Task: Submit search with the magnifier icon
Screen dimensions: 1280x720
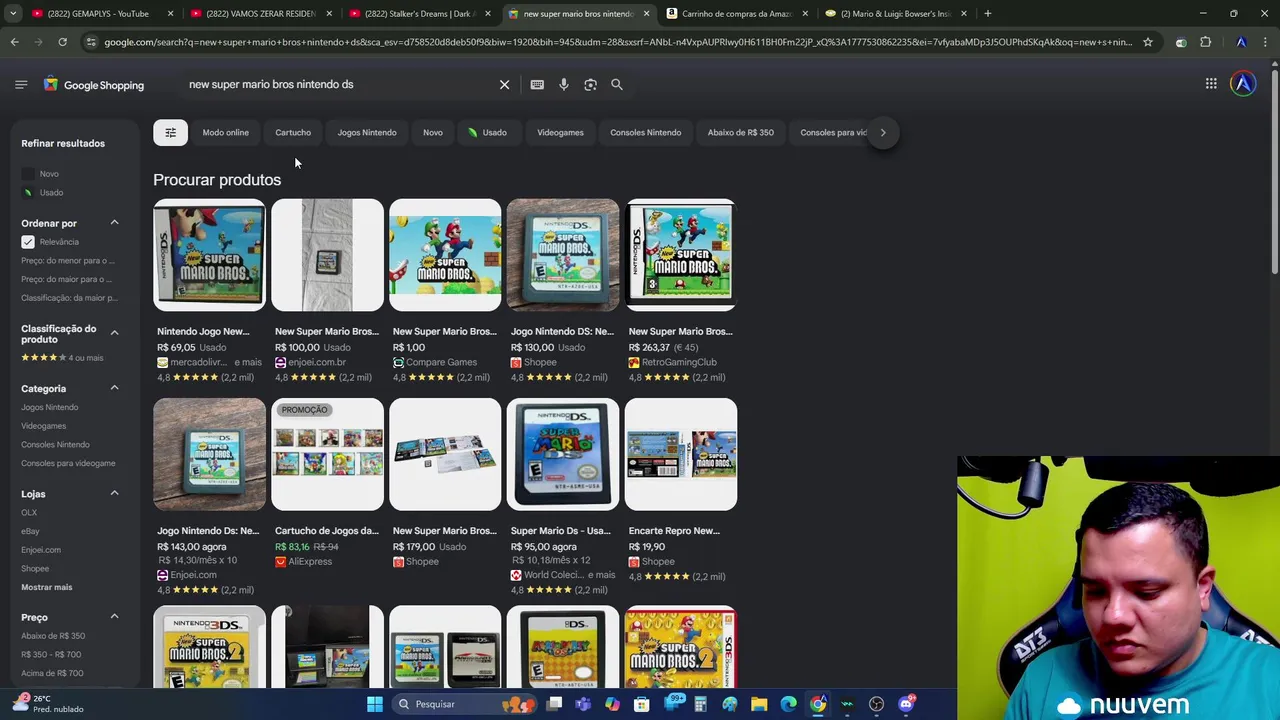Action: coord(617,85)
